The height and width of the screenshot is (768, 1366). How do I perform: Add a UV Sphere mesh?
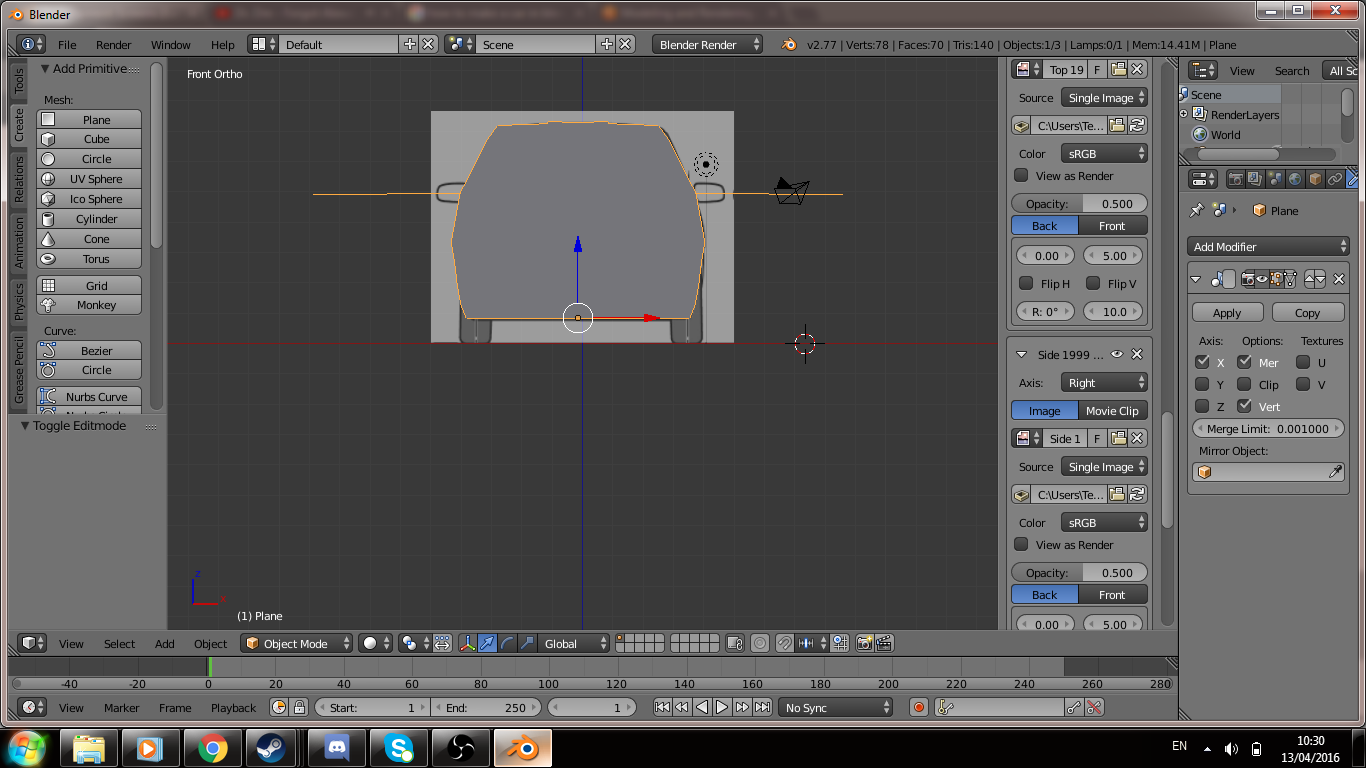pos(89,179)
